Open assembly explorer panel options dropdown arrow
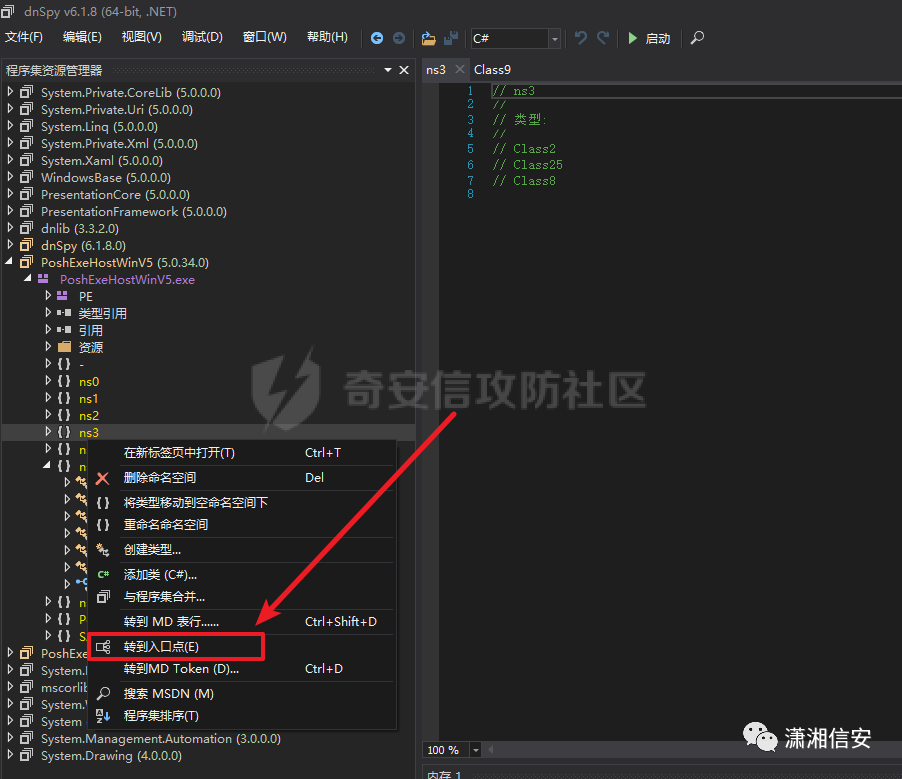 (x=388, y=70)
